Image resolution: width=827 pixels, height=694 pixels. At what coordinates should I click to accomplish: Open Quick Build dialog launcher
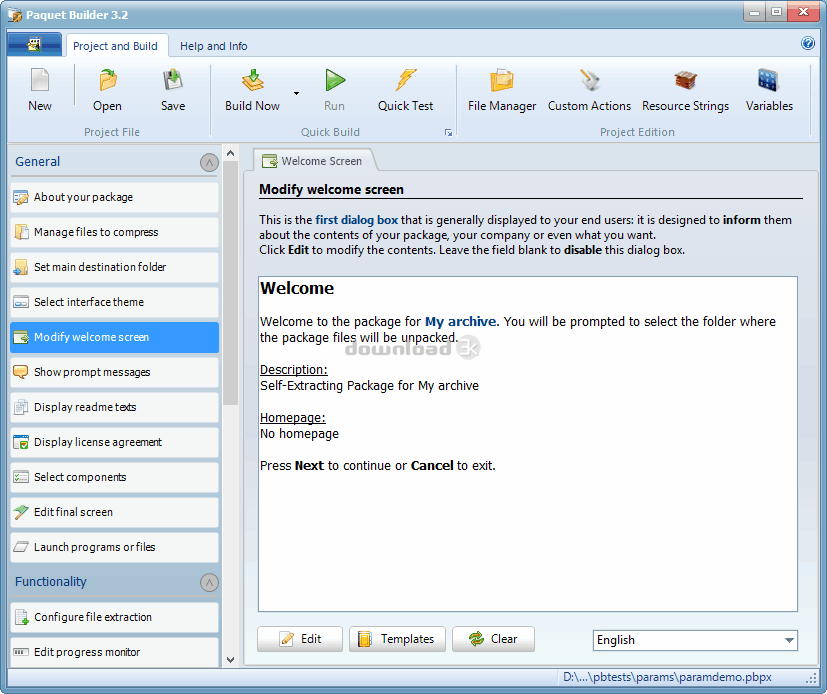tap(448, 133)
